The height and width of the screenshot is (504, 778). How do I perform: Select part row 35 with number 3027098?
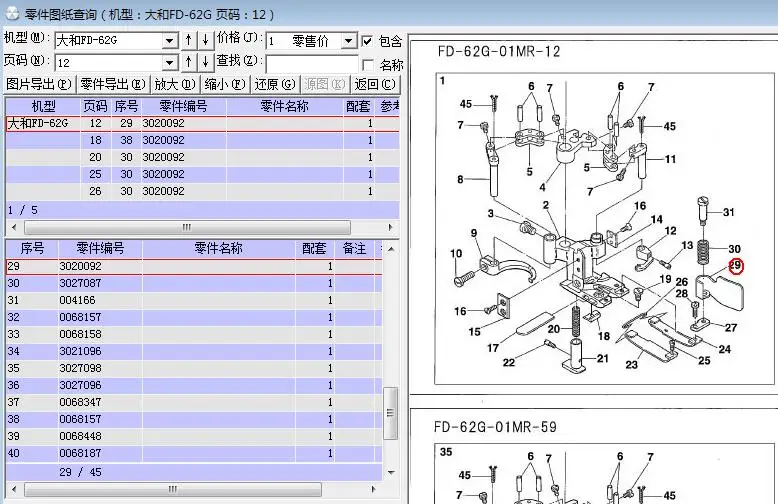194,368
